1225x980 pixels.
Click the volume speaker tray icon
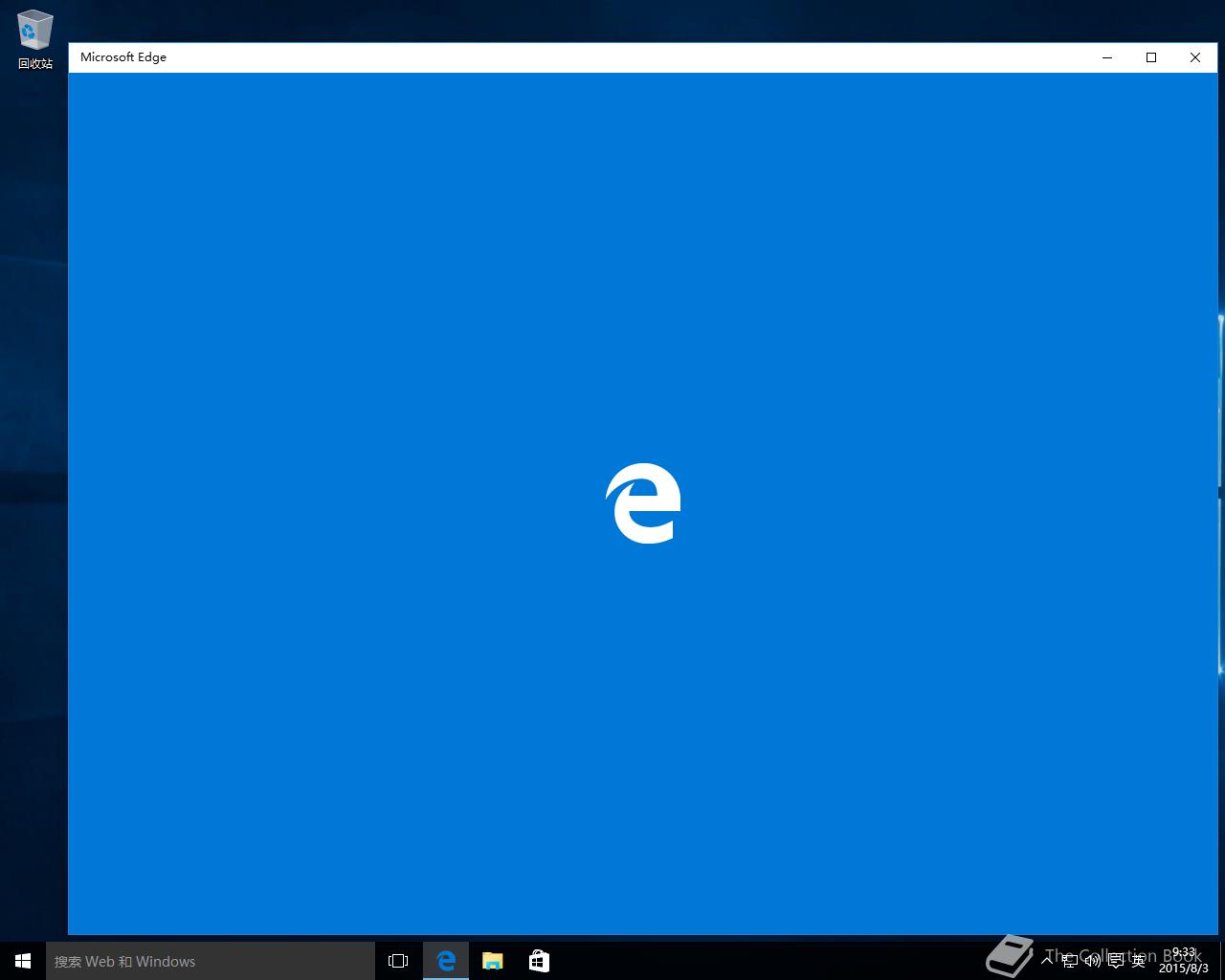pos(1093,961)
